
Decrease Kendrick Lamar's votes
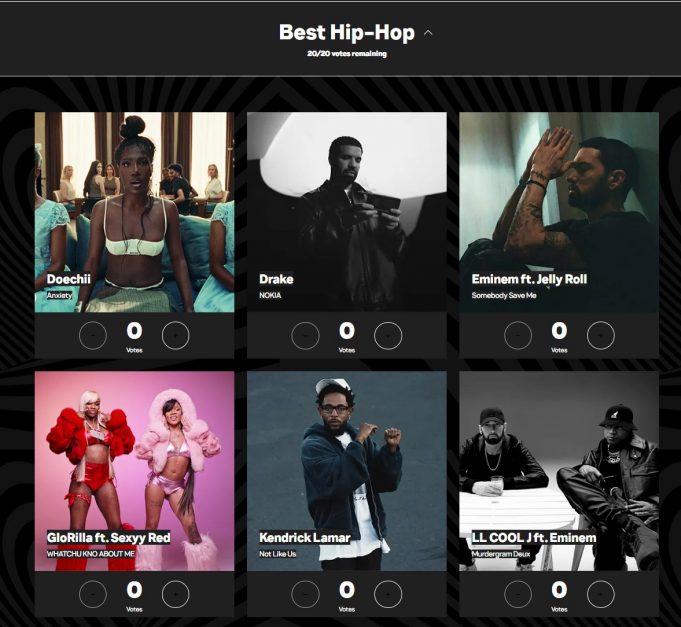pos(305,594)
